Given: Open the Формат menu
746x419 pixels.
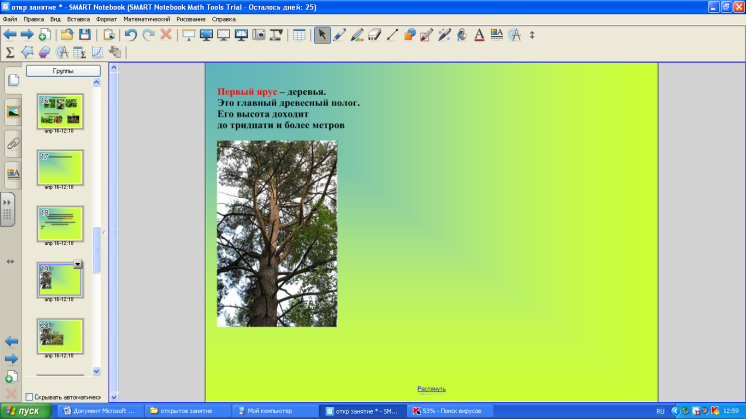Looking at the screenshot, I should pos(106,19).
